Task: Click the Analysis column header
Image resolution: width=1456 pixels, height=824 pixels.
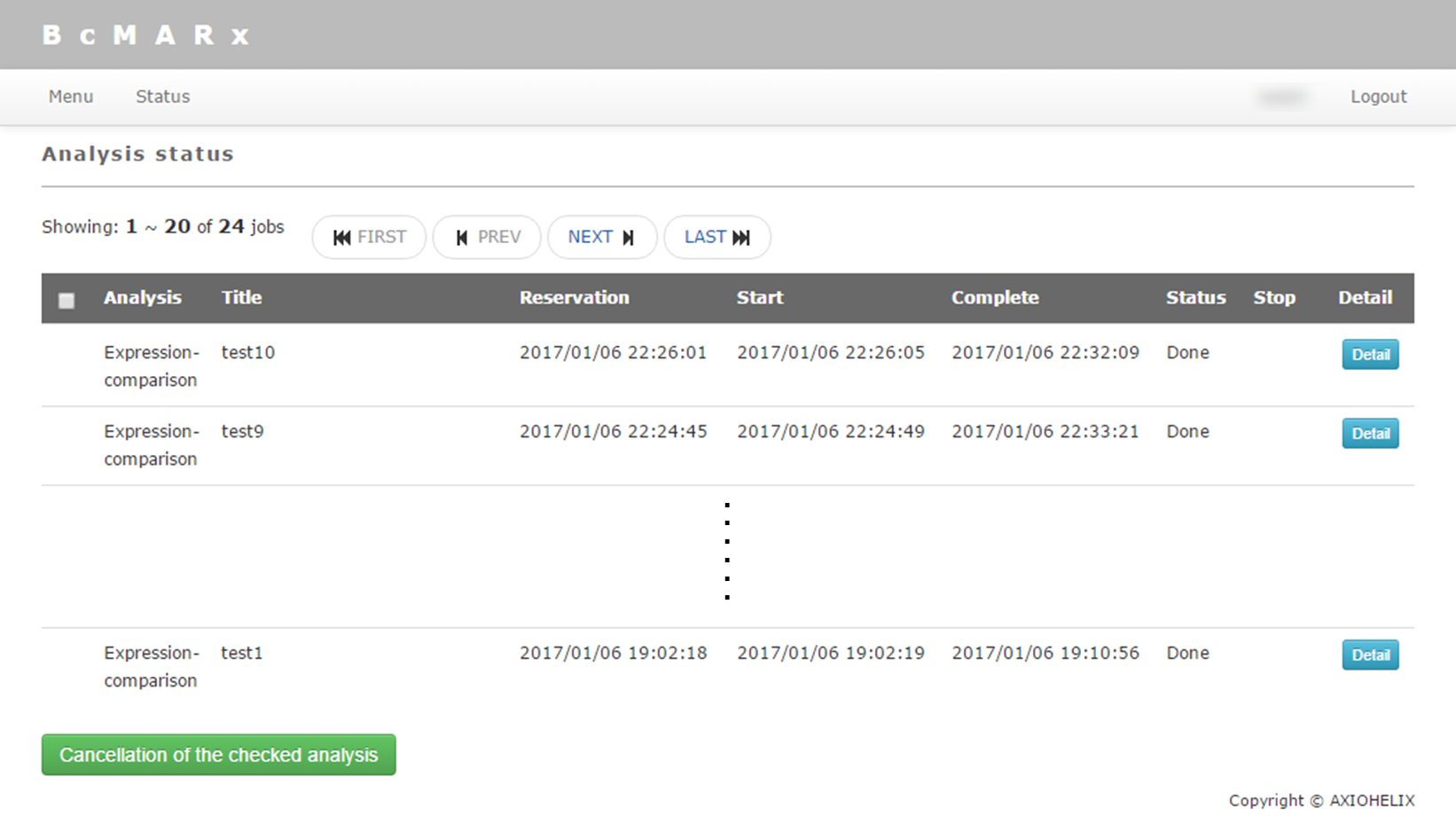Action: coord(142,298)
